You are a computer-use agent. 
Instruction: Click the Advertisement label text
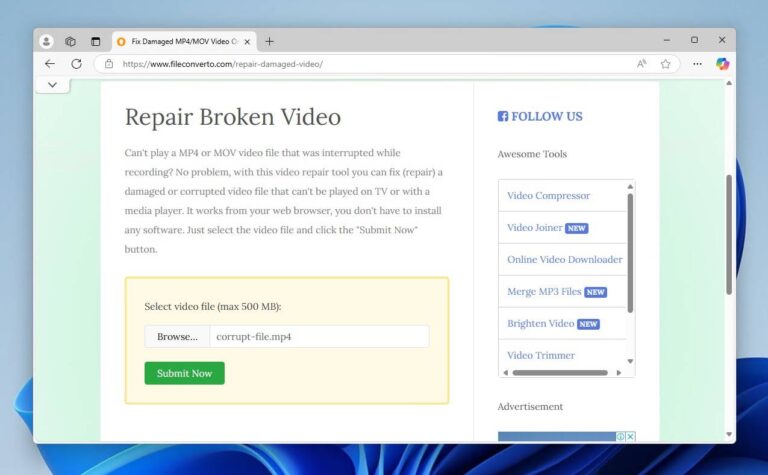pyautogui.click(x=530, y=406)
